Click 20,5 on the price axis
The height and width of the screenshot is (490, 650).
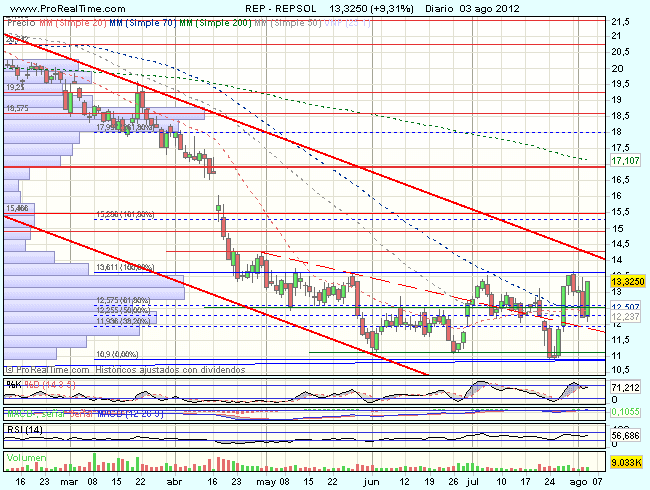tap(620, 52)
